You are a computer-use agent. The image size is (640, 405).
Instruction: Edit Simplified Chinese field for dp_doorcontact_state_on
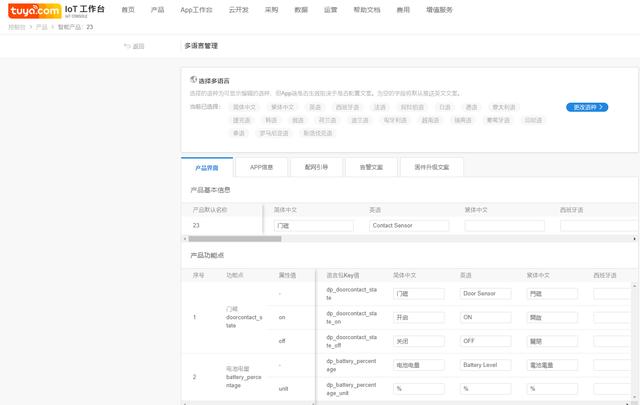coord(419,317)
